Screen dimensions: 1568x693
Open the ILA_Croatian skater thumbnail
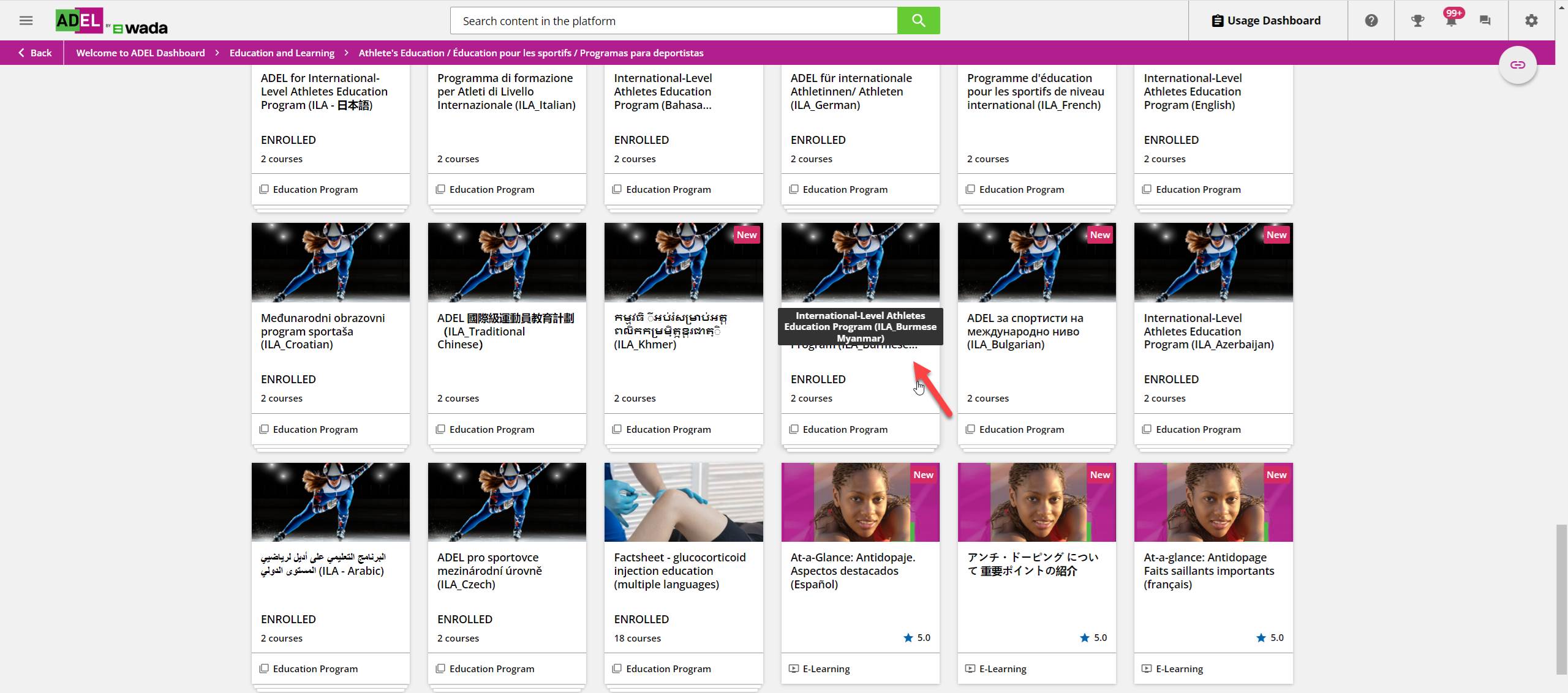331,262
